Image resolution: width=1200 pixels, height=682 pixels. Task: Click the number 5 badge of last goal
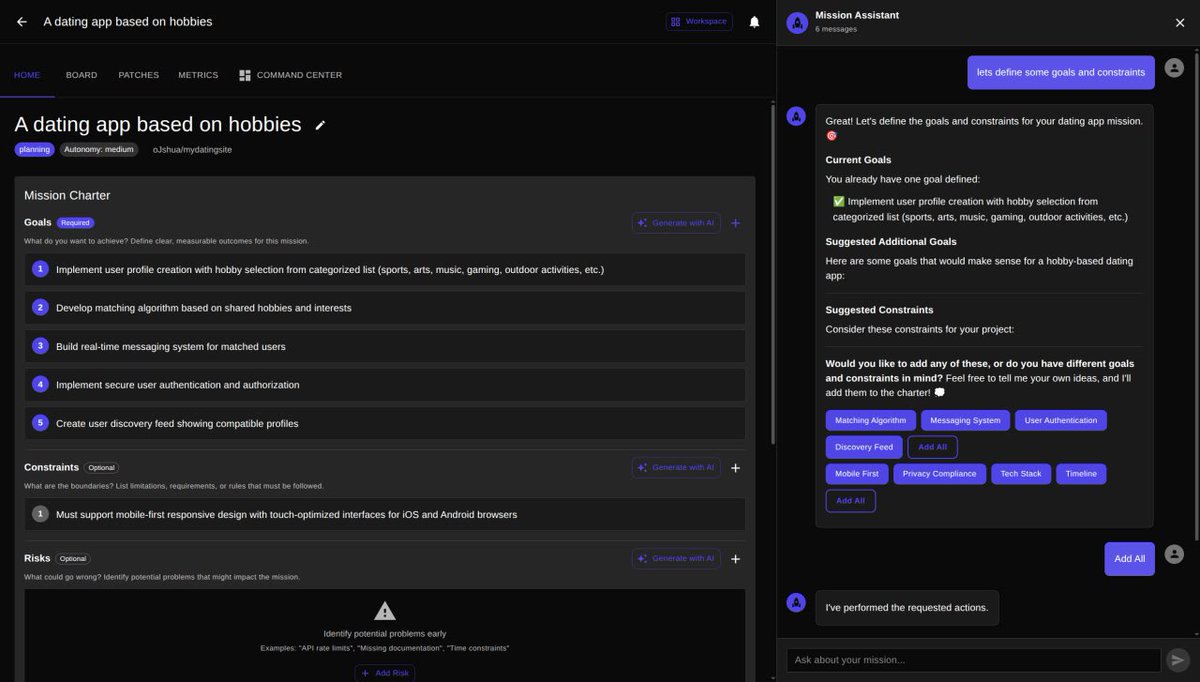click(40, 423)
